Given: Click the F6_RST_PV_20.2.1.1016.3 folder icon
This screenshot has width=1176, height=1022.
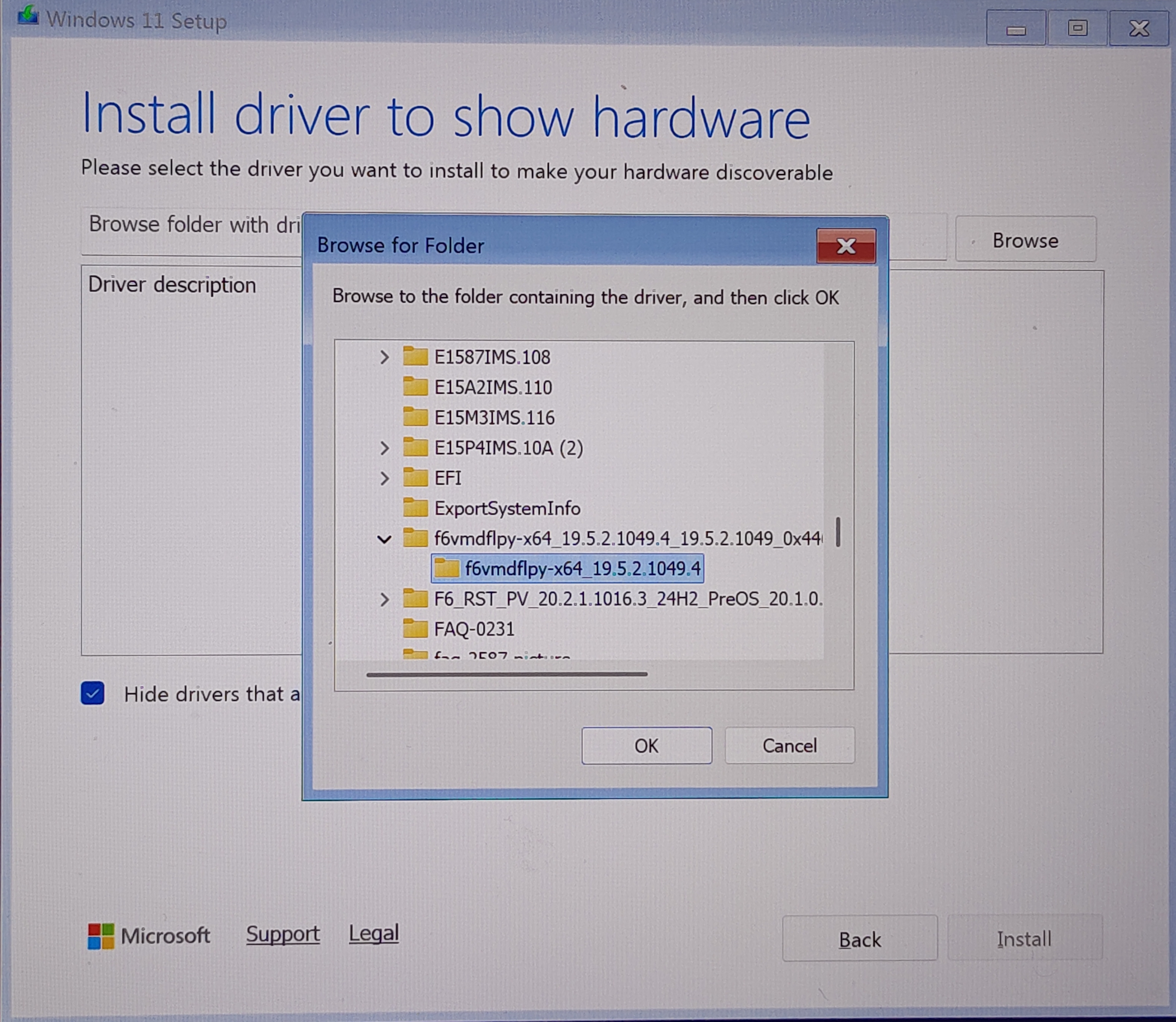Looking at the screenshot, I should point(415,598).
